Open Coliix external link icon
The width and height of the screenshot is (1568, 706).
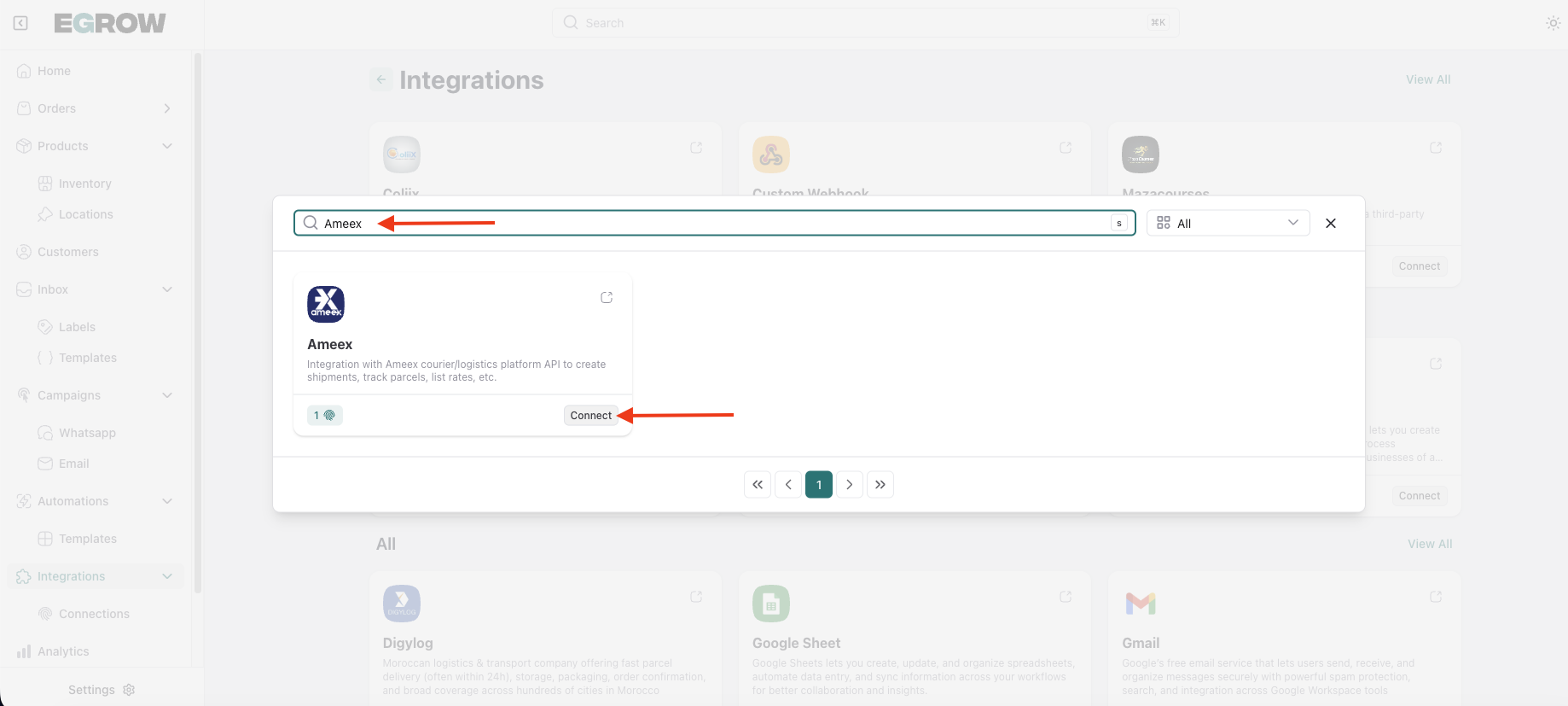pyautogui.click(x=696, y=148)
